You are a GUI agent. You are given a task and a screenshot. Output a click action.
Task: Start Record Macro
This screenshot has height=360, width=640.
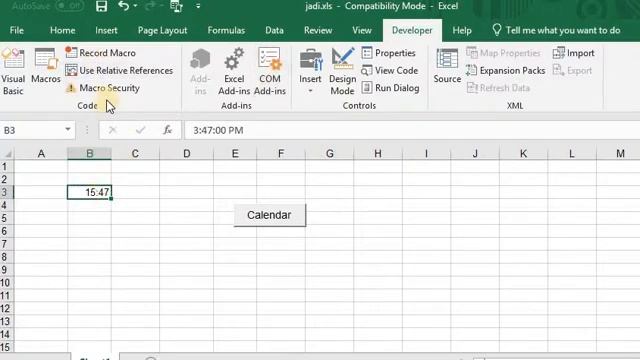[100, 53]
